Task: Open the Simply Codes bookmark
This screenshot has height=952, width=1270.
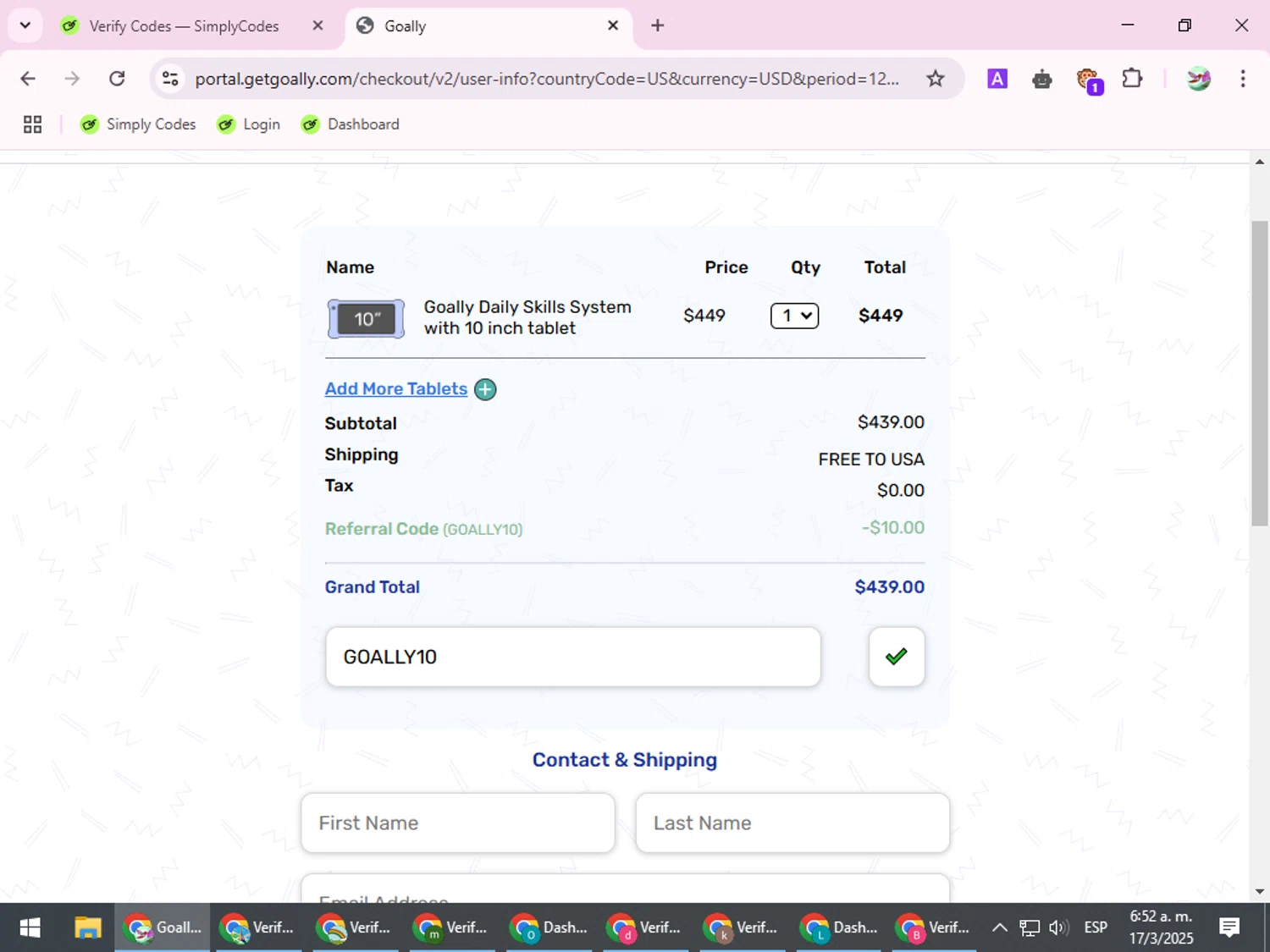Action: pyautogui.click(x=138, y=124)
